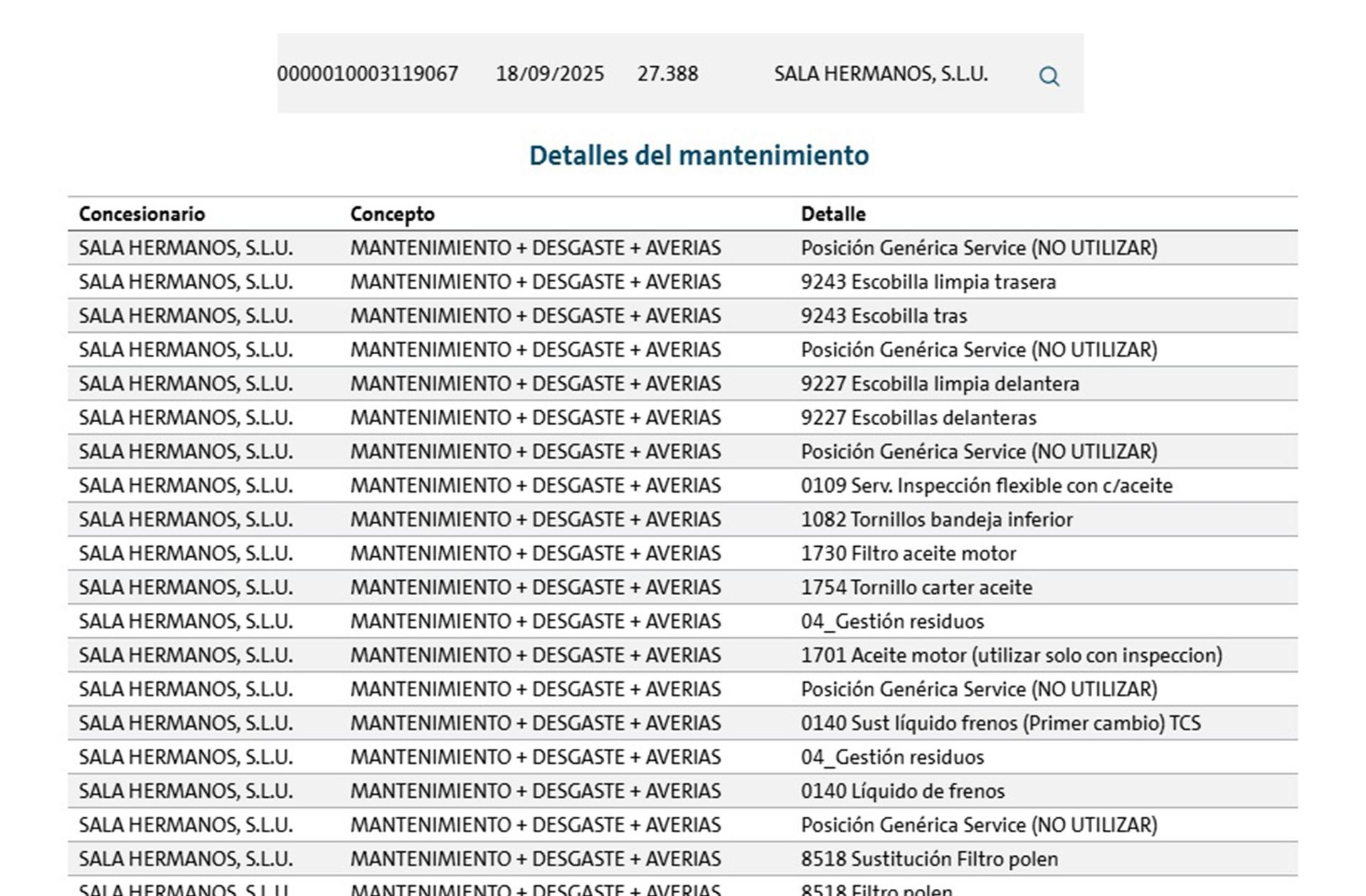The image size is (1366, 896).
Task: Click the 1701 Aceite motor detail
Action: (1012, 655)
